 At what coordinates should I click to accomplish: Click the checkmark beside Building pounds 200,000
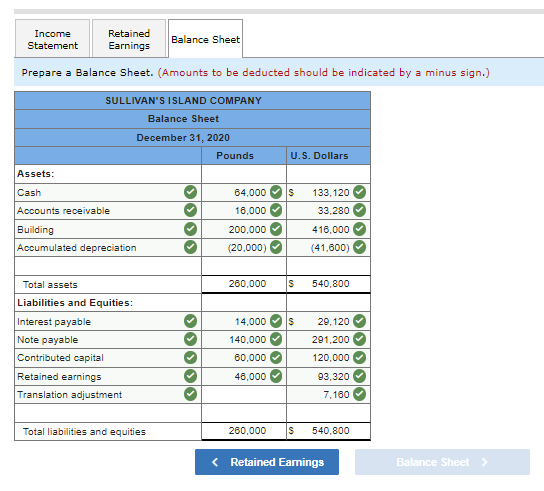click(x=276, y=229)
